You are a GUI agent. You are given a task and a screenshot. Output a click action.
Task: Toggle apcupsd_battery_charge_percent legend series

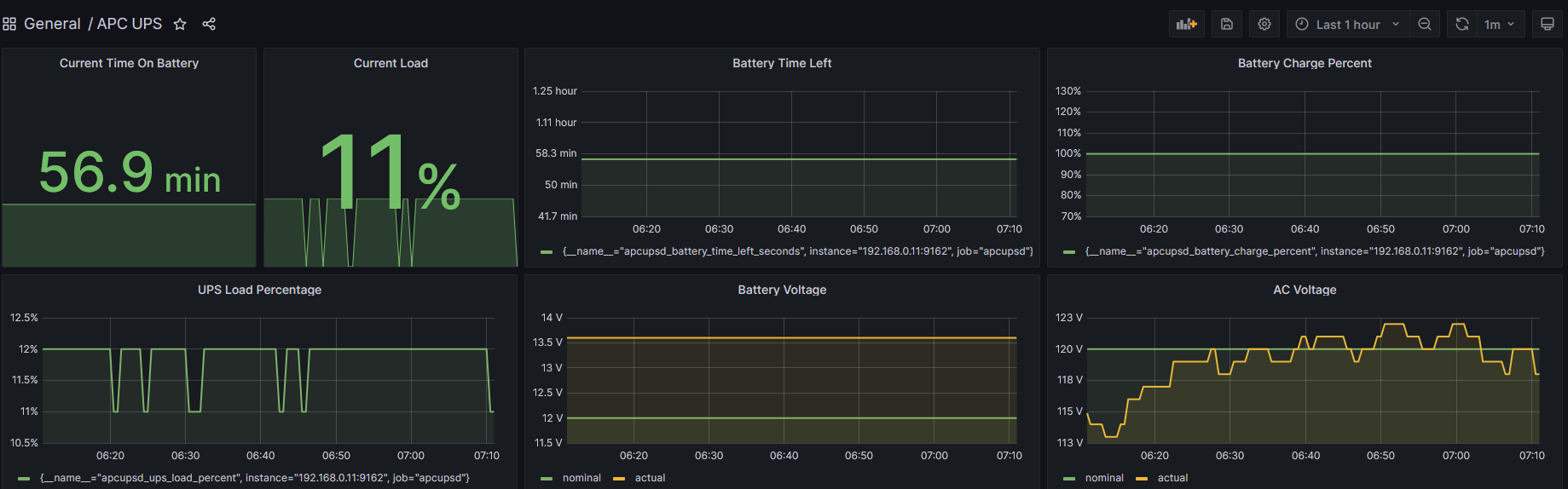(x=1315, y=251)
